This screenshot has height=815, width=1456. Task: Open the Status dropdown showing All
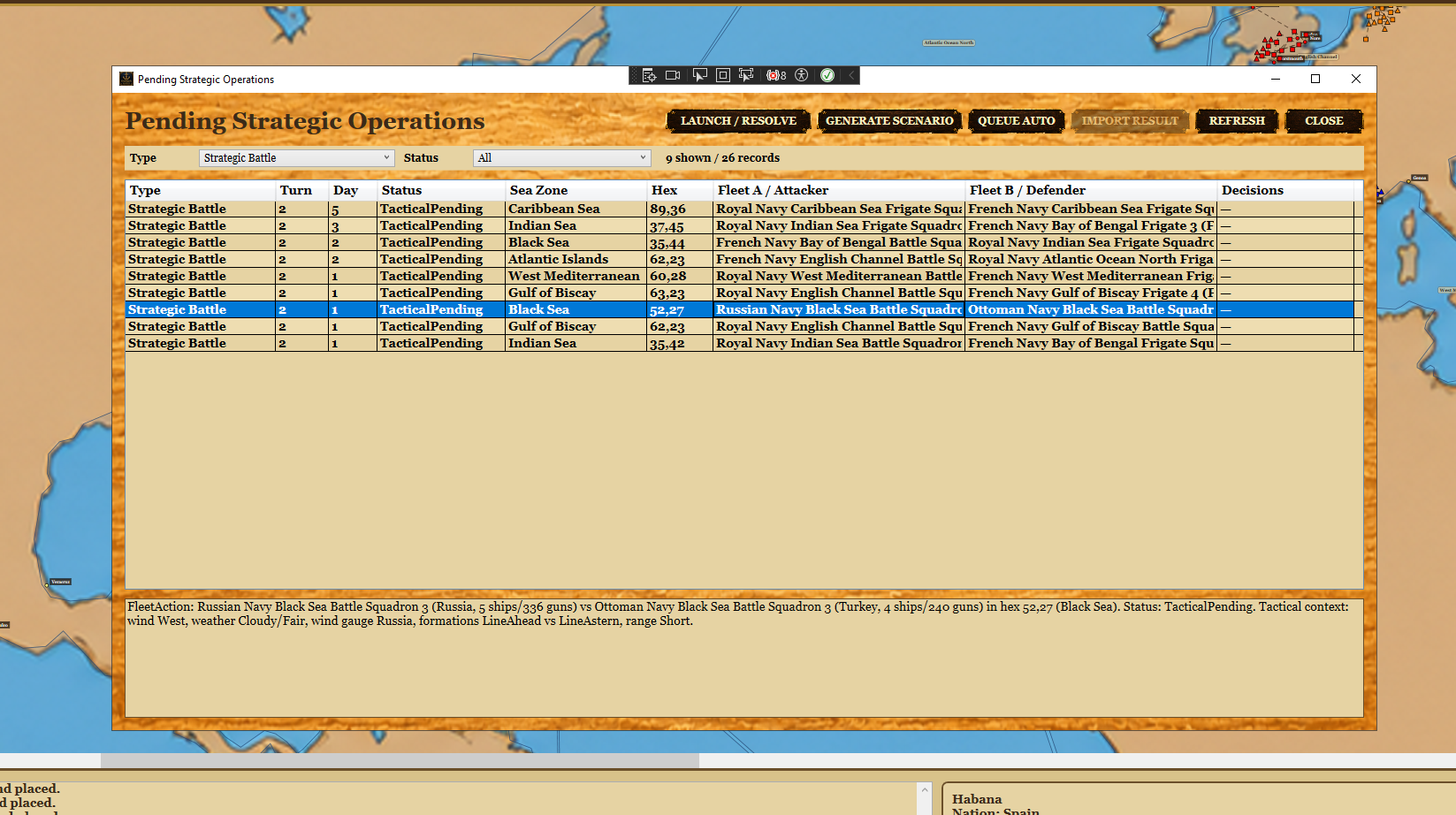coord(562,158)
